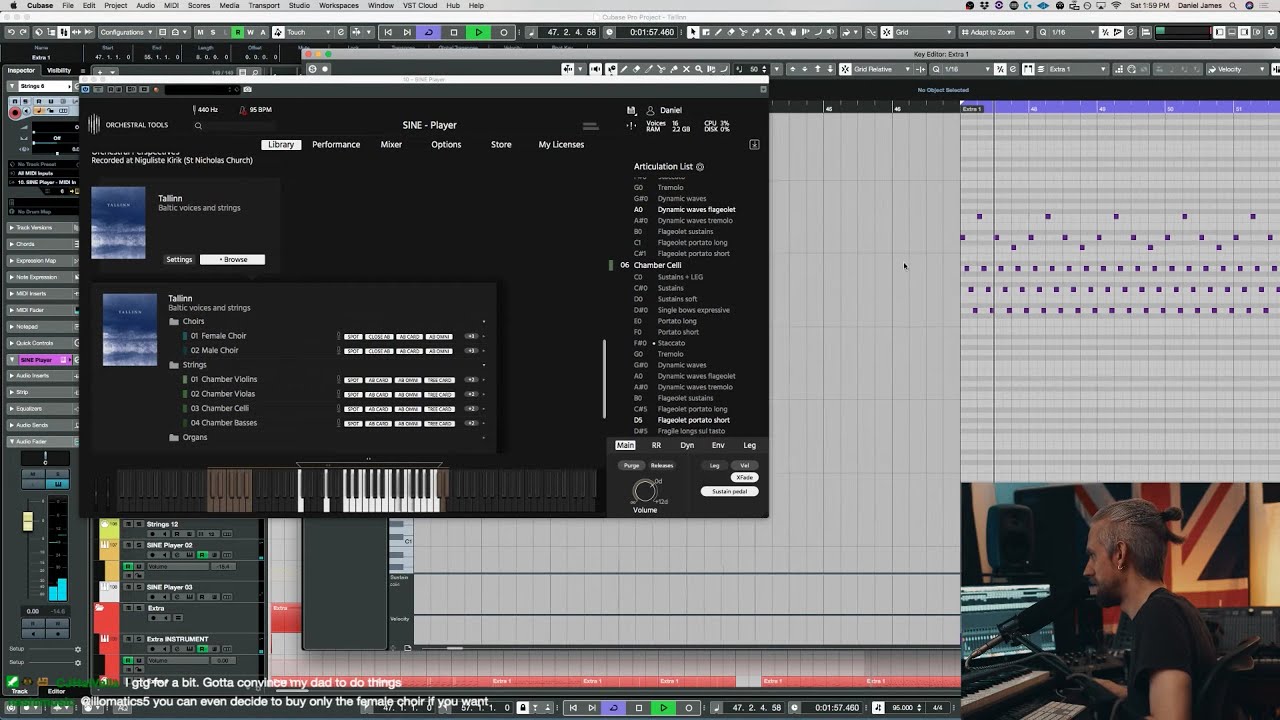Switch to the Main tab in articulation panel
Viewport: 1280px width, 720px height.
(x=625, y=445)
